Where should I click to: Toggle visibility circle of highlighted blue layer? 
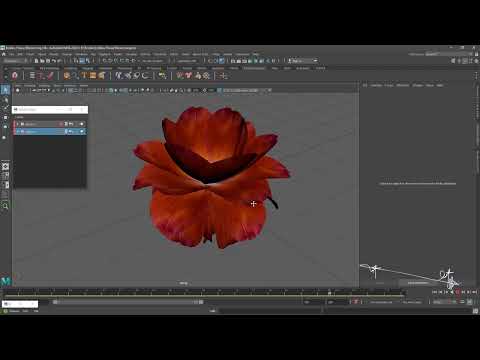tap(82, 132)
